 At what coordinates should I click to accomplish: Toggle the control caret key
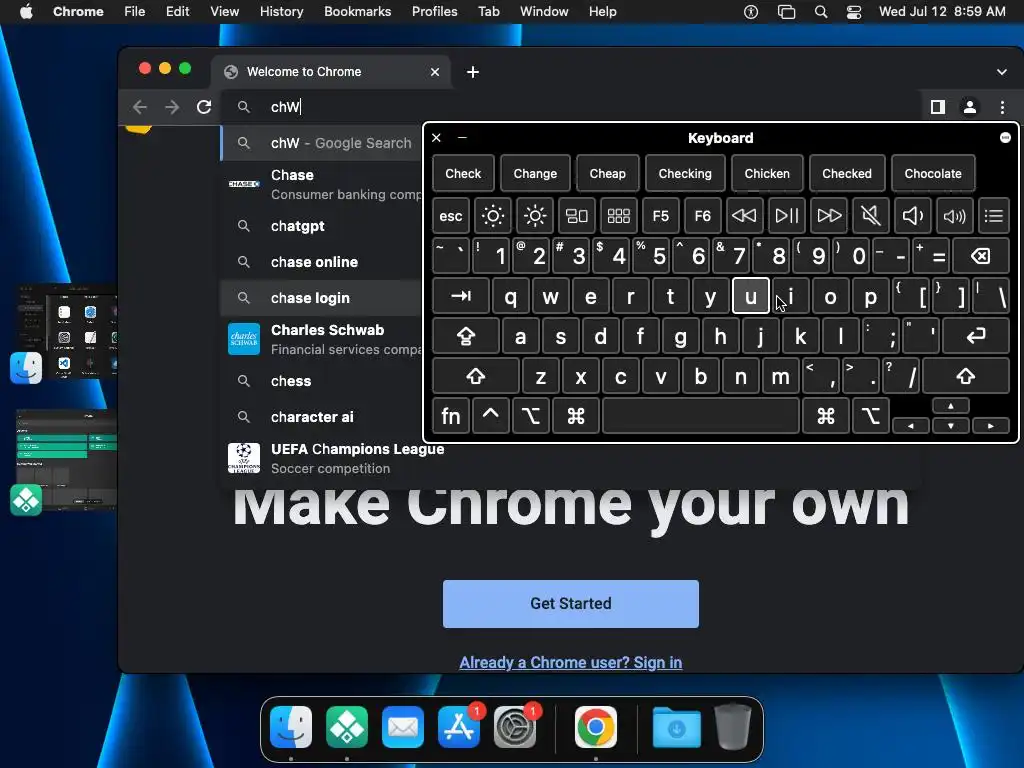click(x=490, y=416)
